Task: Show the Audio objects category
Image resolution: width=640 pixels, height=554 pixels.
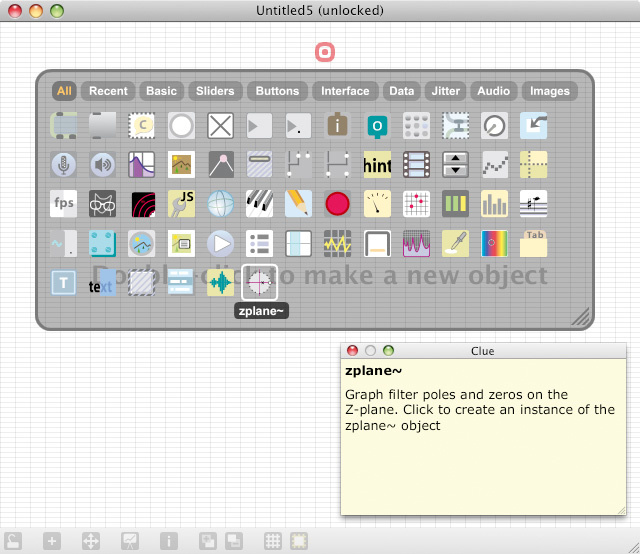Action: (493, 91)
